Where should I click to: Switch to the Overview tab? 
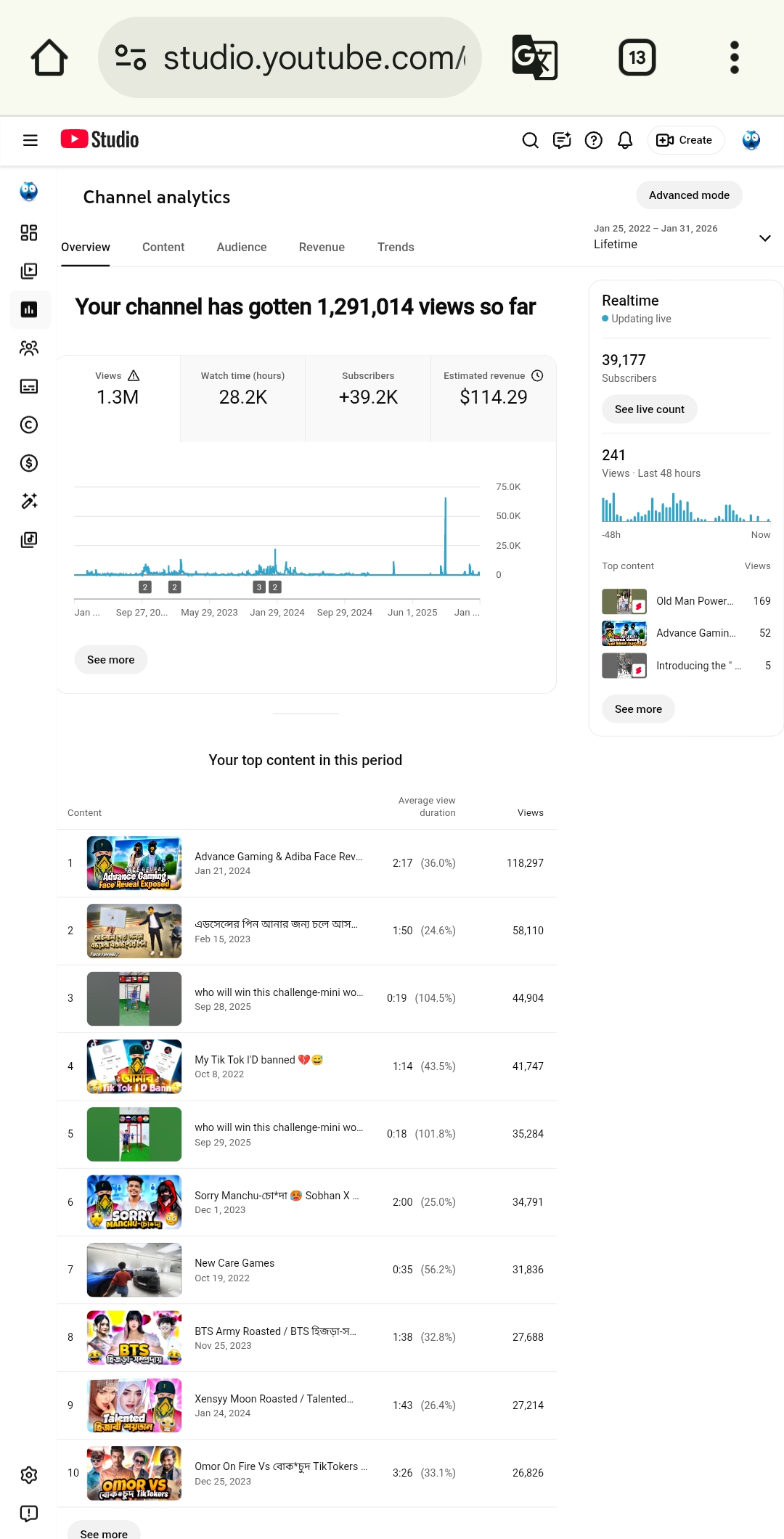(86, 248)
